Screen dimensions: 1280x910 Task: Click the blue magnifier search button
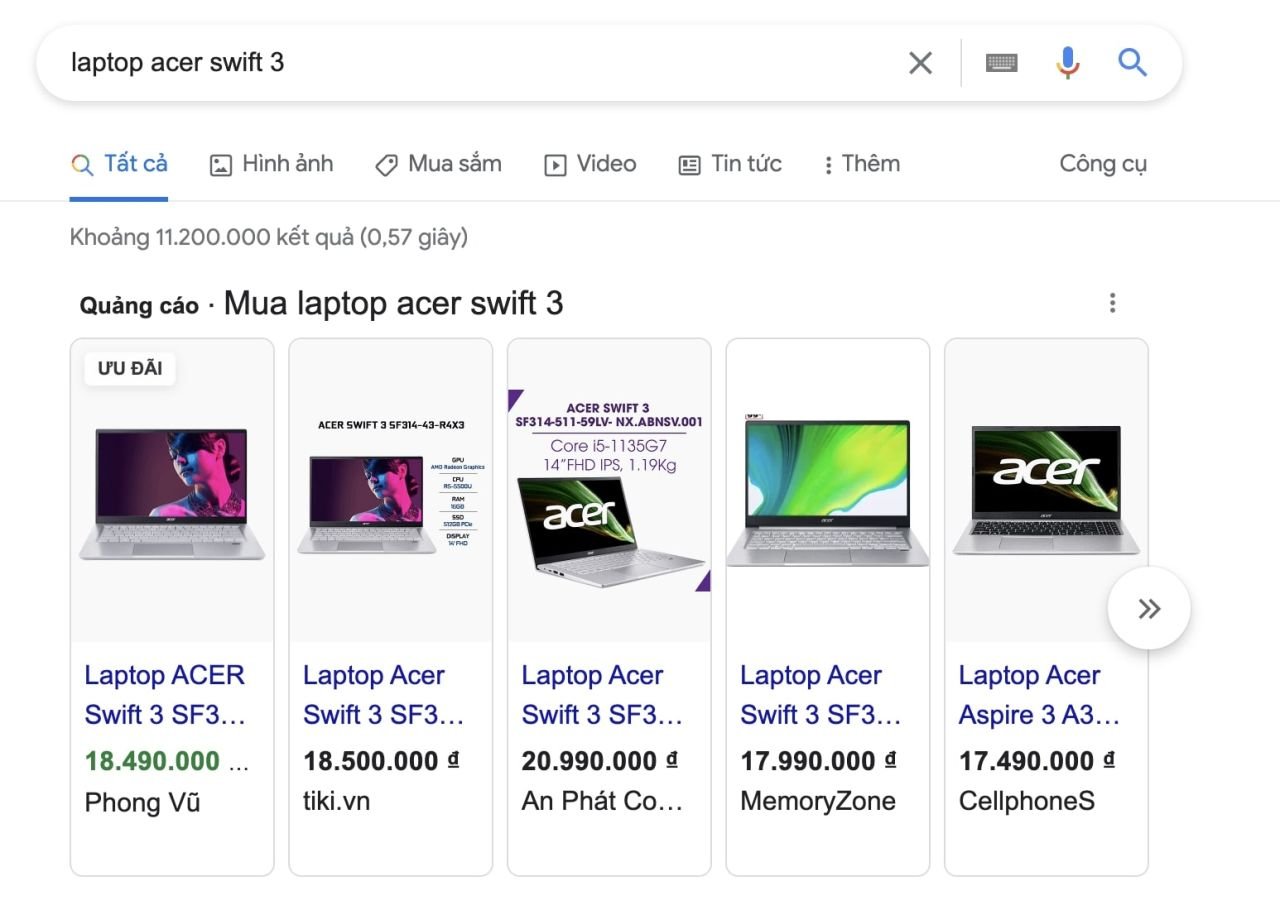click(1132, 63)
